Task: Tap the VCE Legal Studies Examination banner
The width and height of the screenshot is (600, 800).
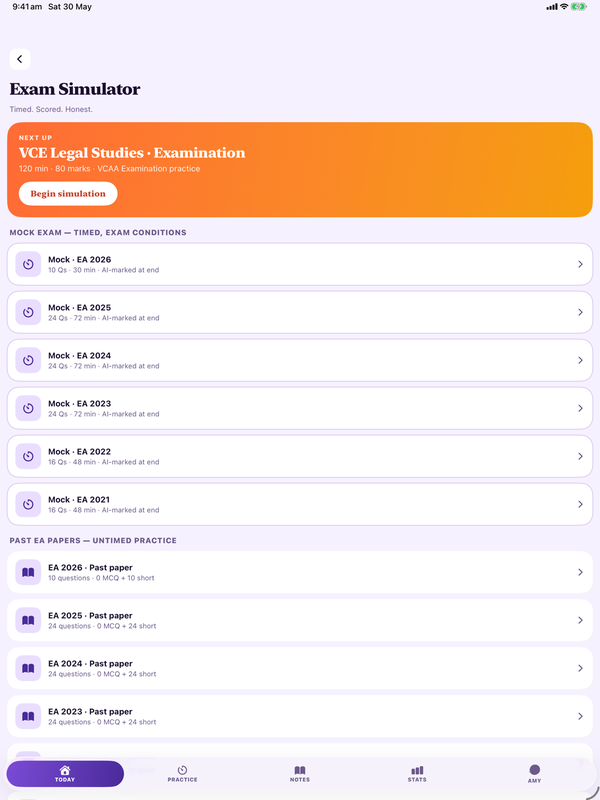Action: pyautogui.click(x=299, y=169)
